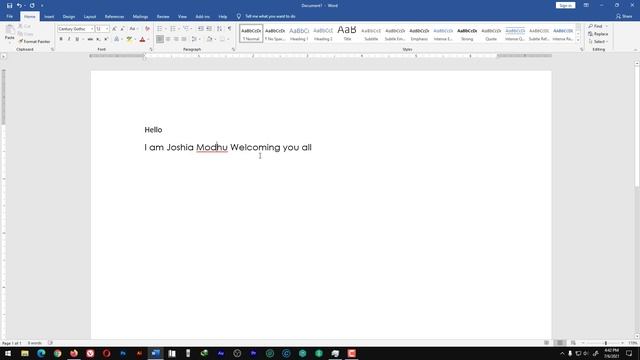The image size is (640, 360).
Task: Click the lightbulb Tell me icon
Action: [239, 16]
